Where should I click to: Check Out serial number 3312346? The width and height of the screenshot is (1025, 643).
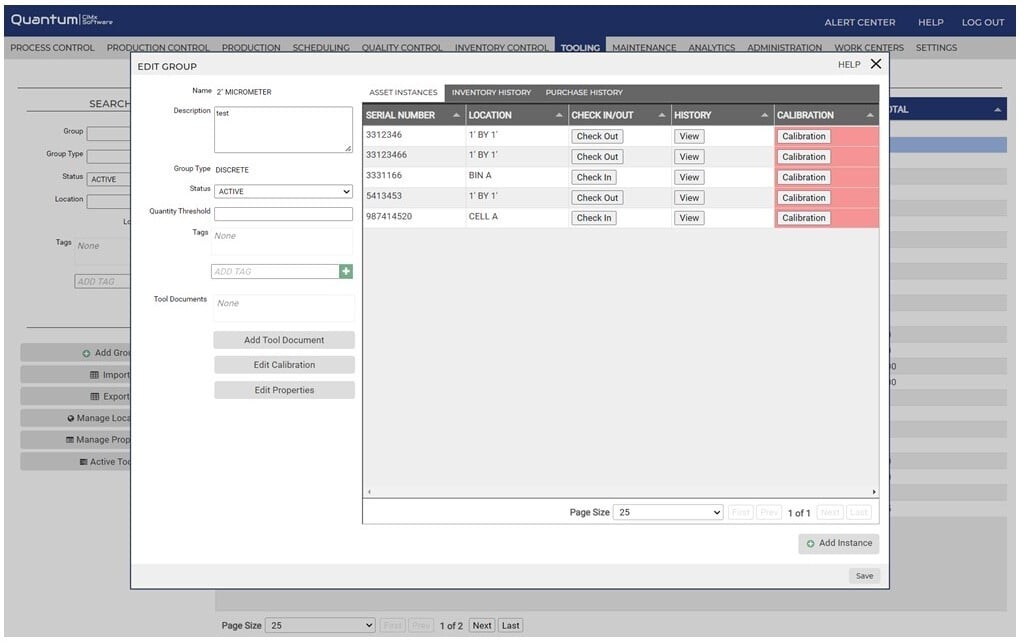(596, 136)
